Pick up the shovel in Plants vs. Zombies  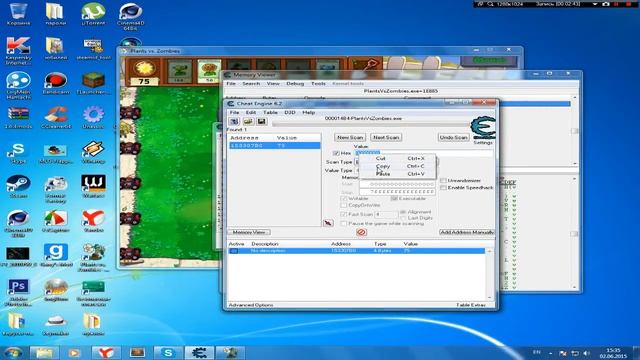[x=365, y=64]
